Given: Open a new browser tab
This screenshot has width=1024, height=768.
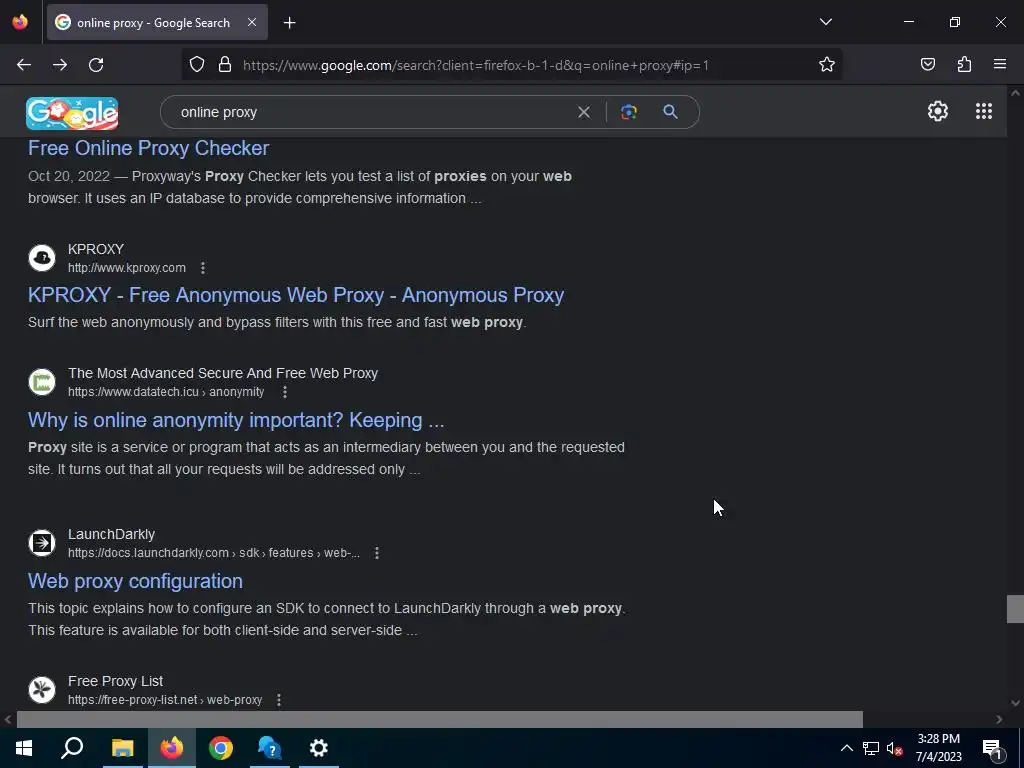Looking at the screenshot, I should (289, 23).
